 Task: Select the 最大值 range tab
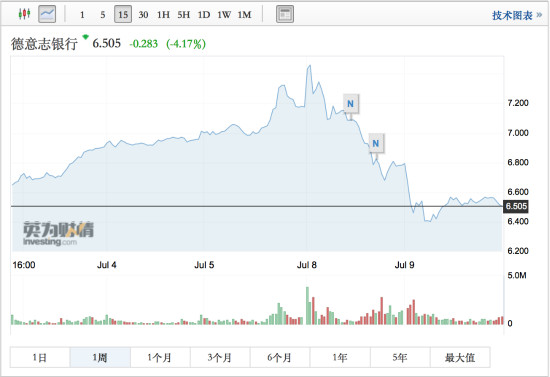[460, 358]
